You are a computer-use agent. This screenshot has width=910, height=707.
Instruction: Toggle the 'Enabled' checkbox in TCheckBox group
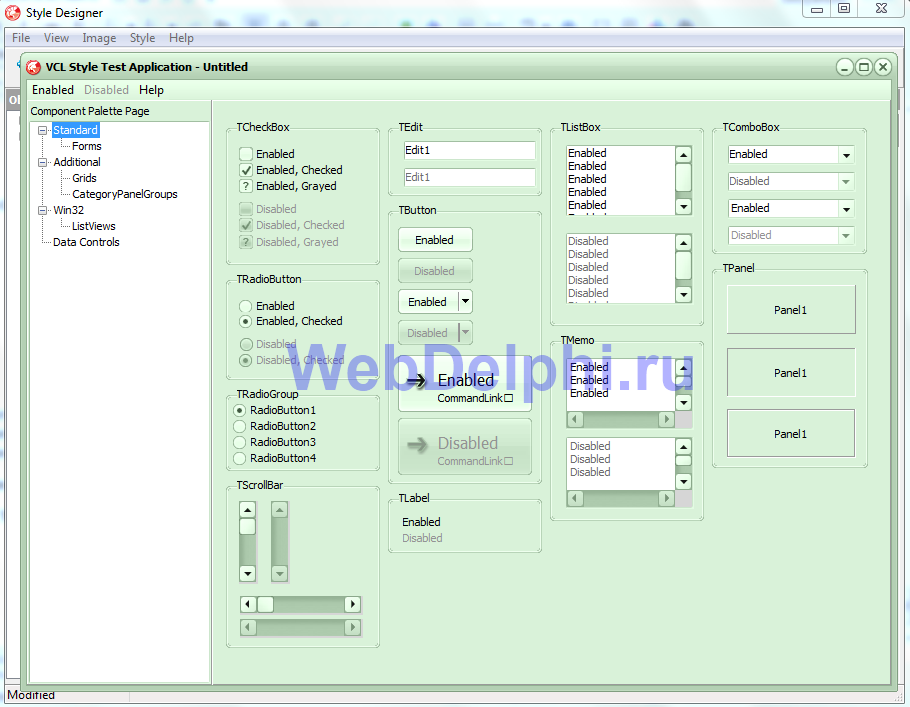246,154
